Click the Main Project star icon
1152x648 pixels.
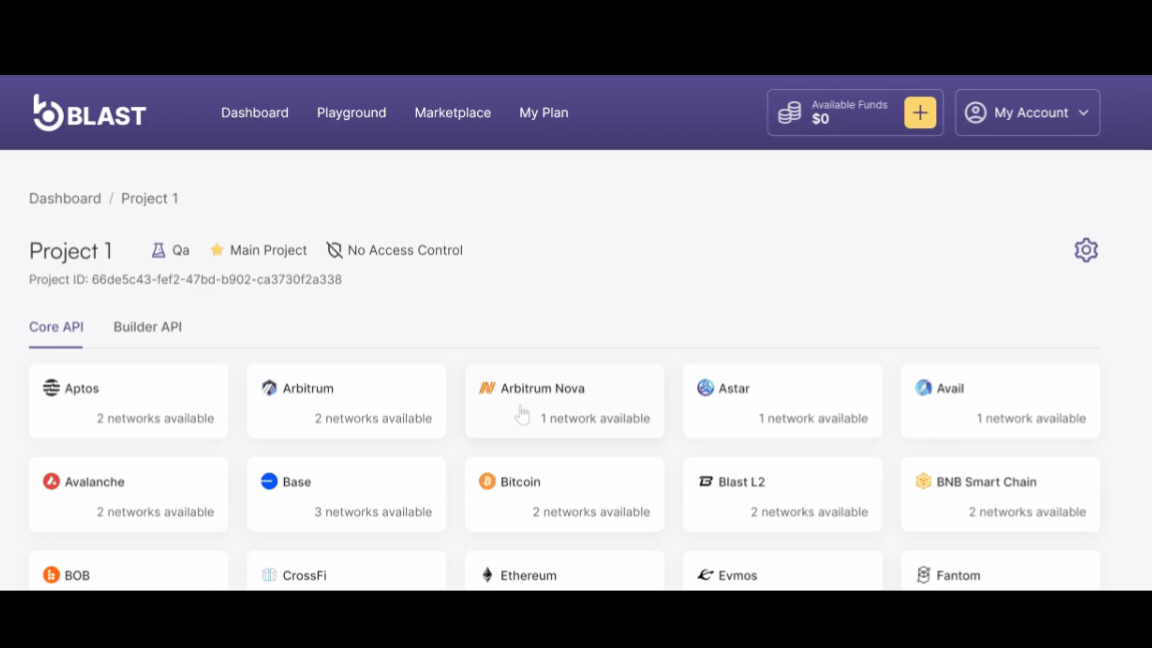[x=217, y=250]
